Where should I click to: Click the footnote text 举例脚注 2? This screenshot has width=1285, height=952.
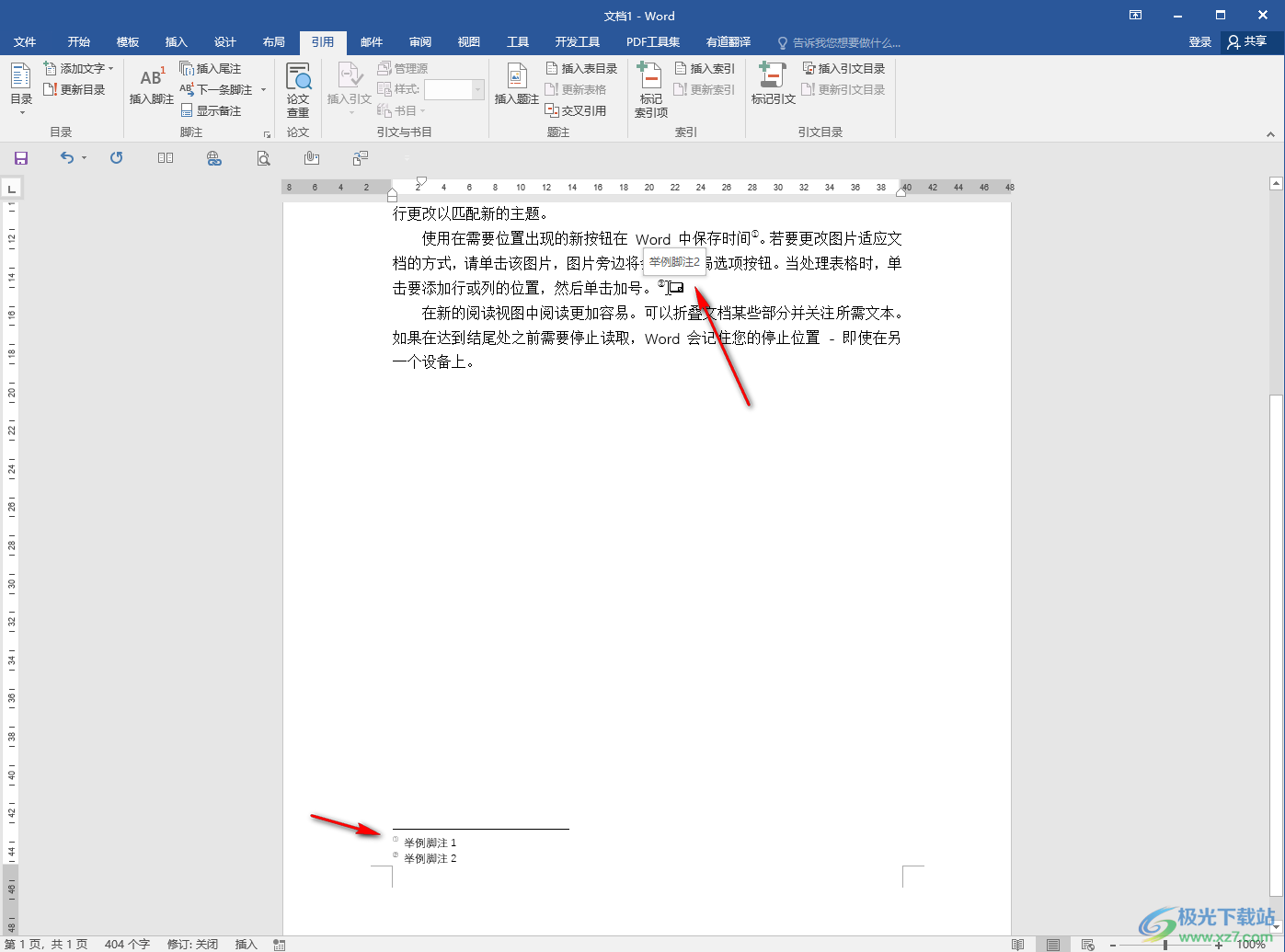430,858
